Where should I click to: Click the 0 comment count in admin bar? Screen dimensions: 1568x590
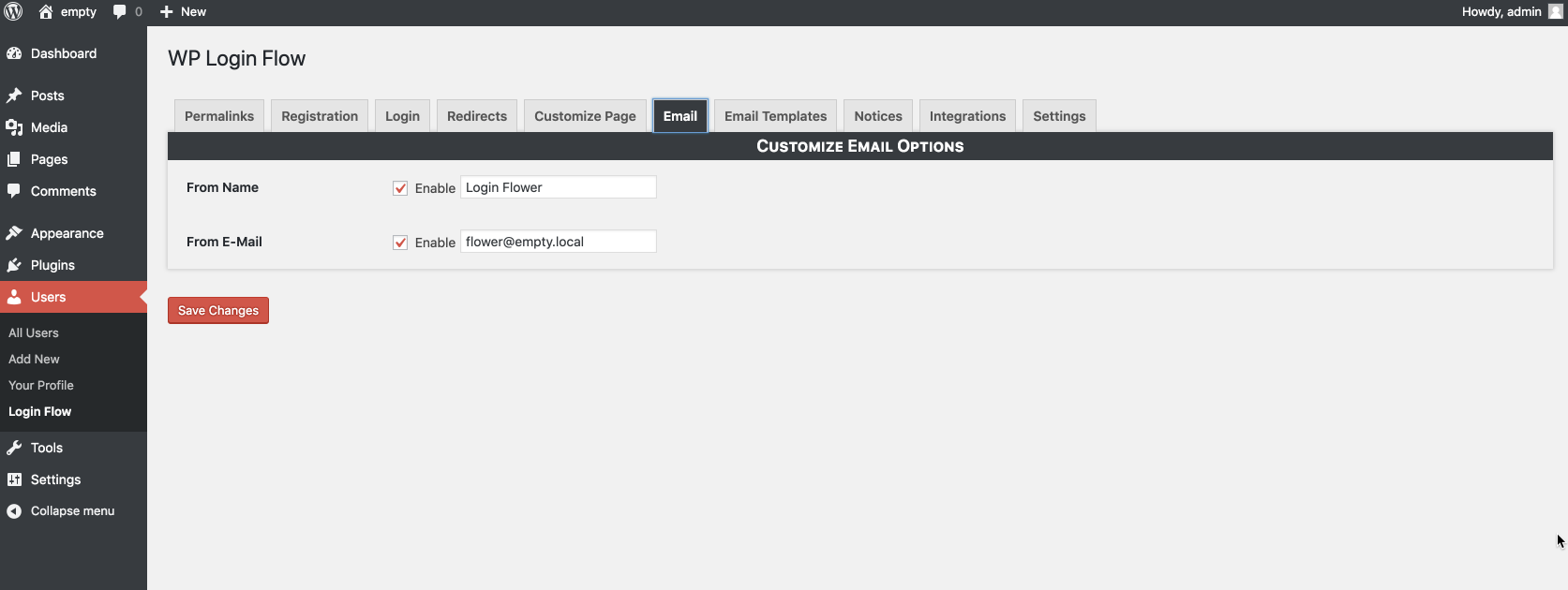(x=139, y=12)
